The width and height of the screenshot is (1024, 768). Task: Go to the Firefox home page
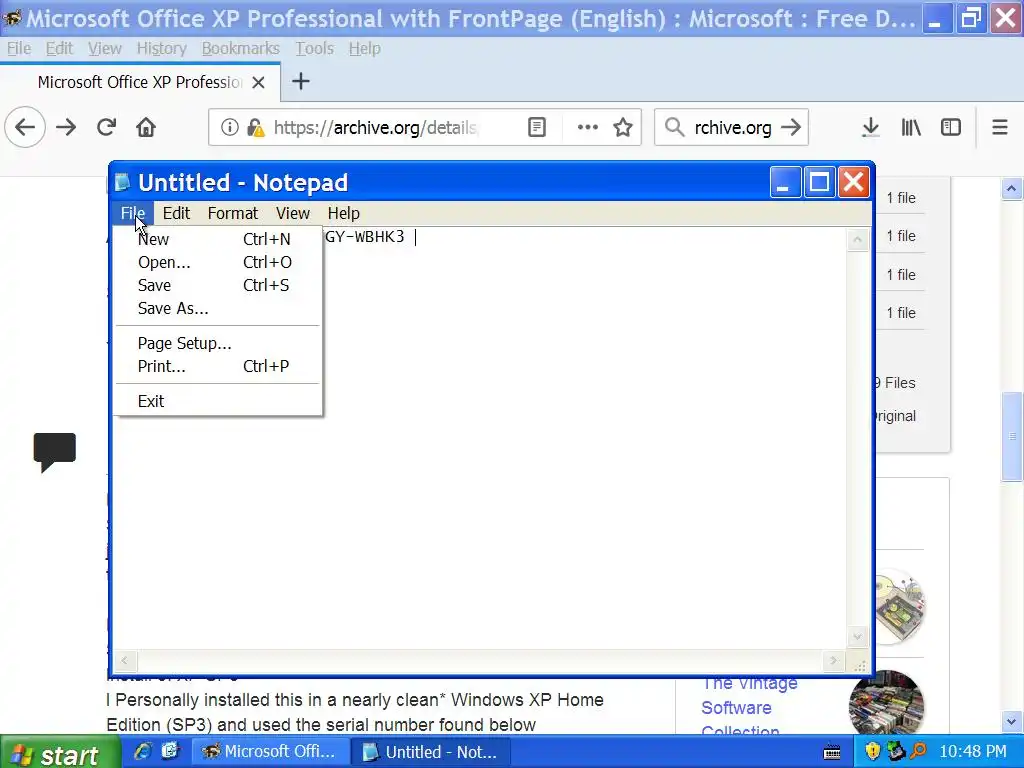click(x=146, y=127)
